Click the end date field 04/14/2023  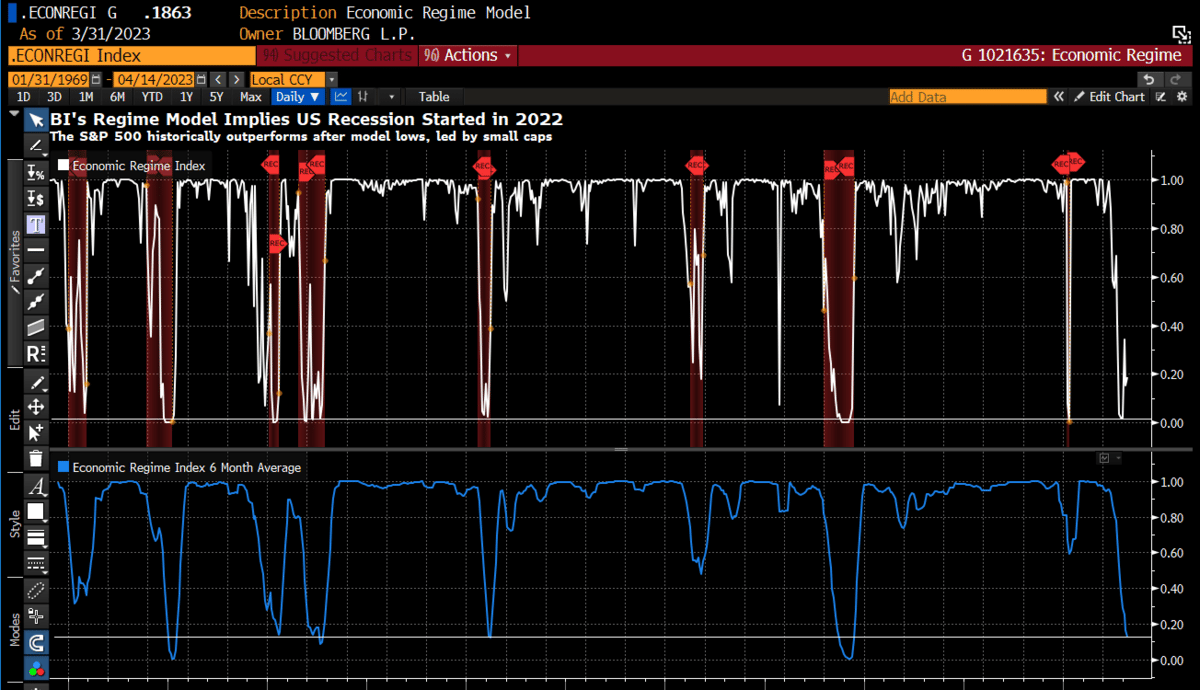click(153, 79)
